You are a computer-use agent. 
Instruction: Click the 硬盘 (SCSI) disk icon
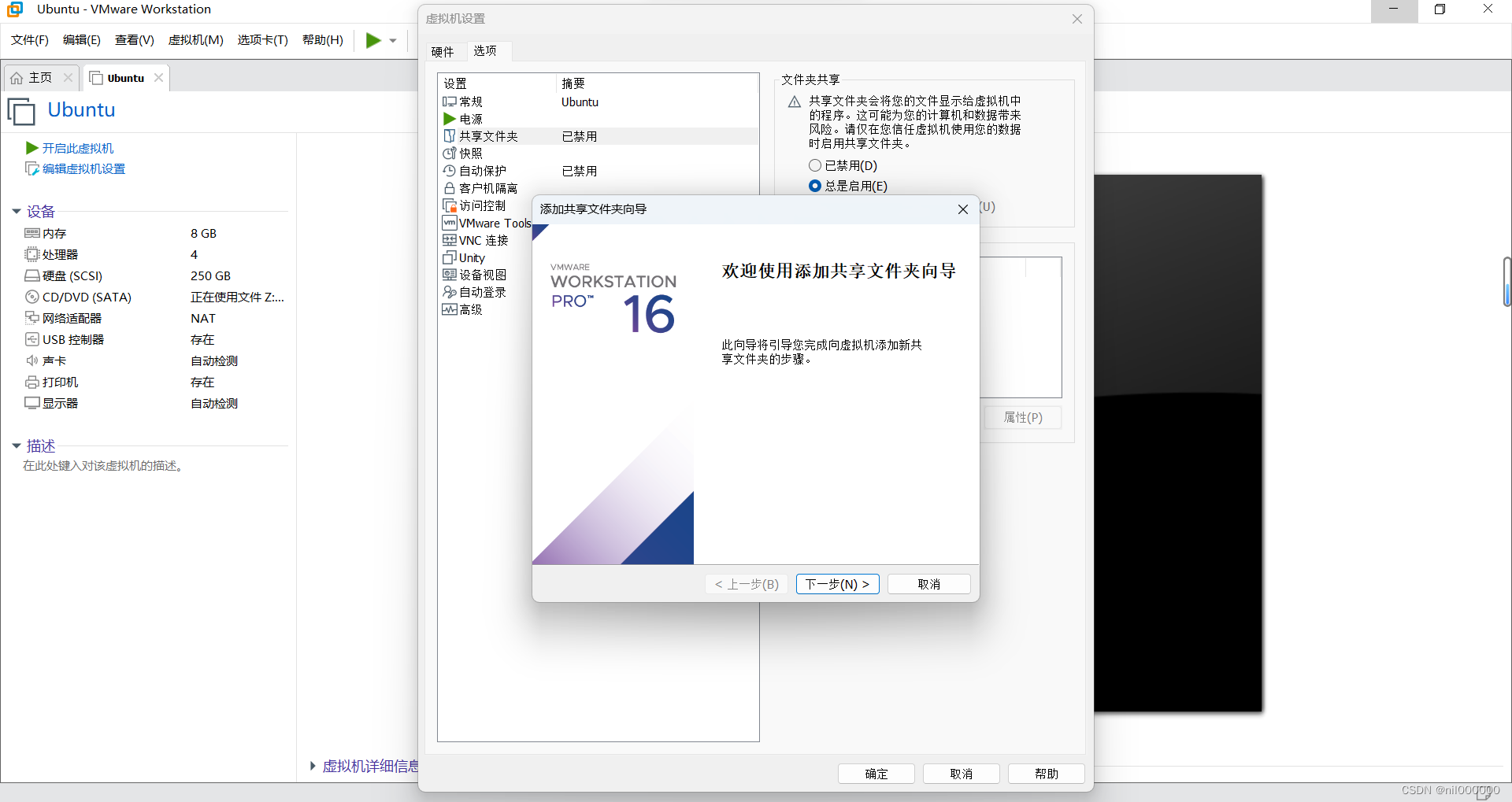coord(32,275)
